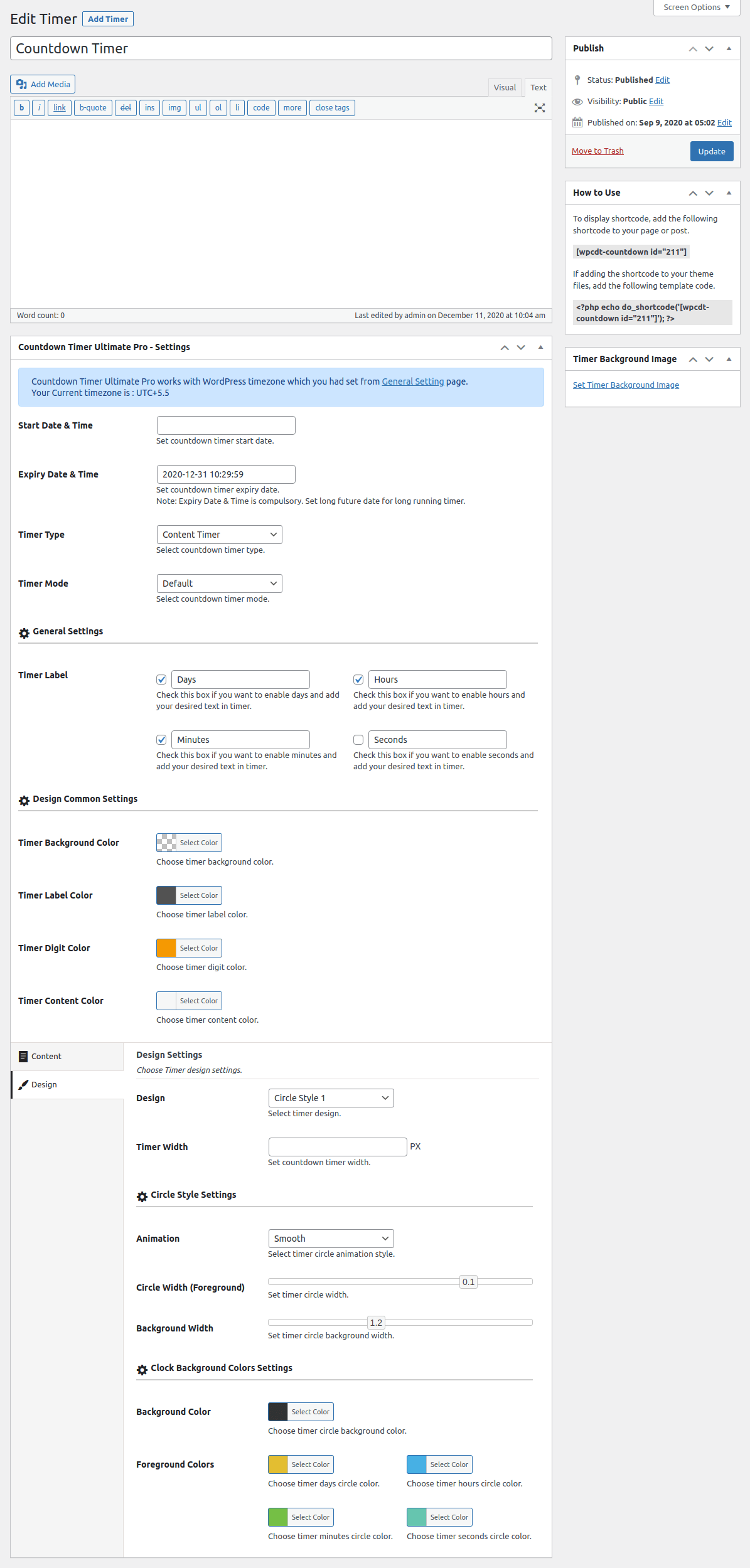The height and width of the screenshot is (1568, 750).
Task: Move How to Use box down
Action: coord(709,193)
